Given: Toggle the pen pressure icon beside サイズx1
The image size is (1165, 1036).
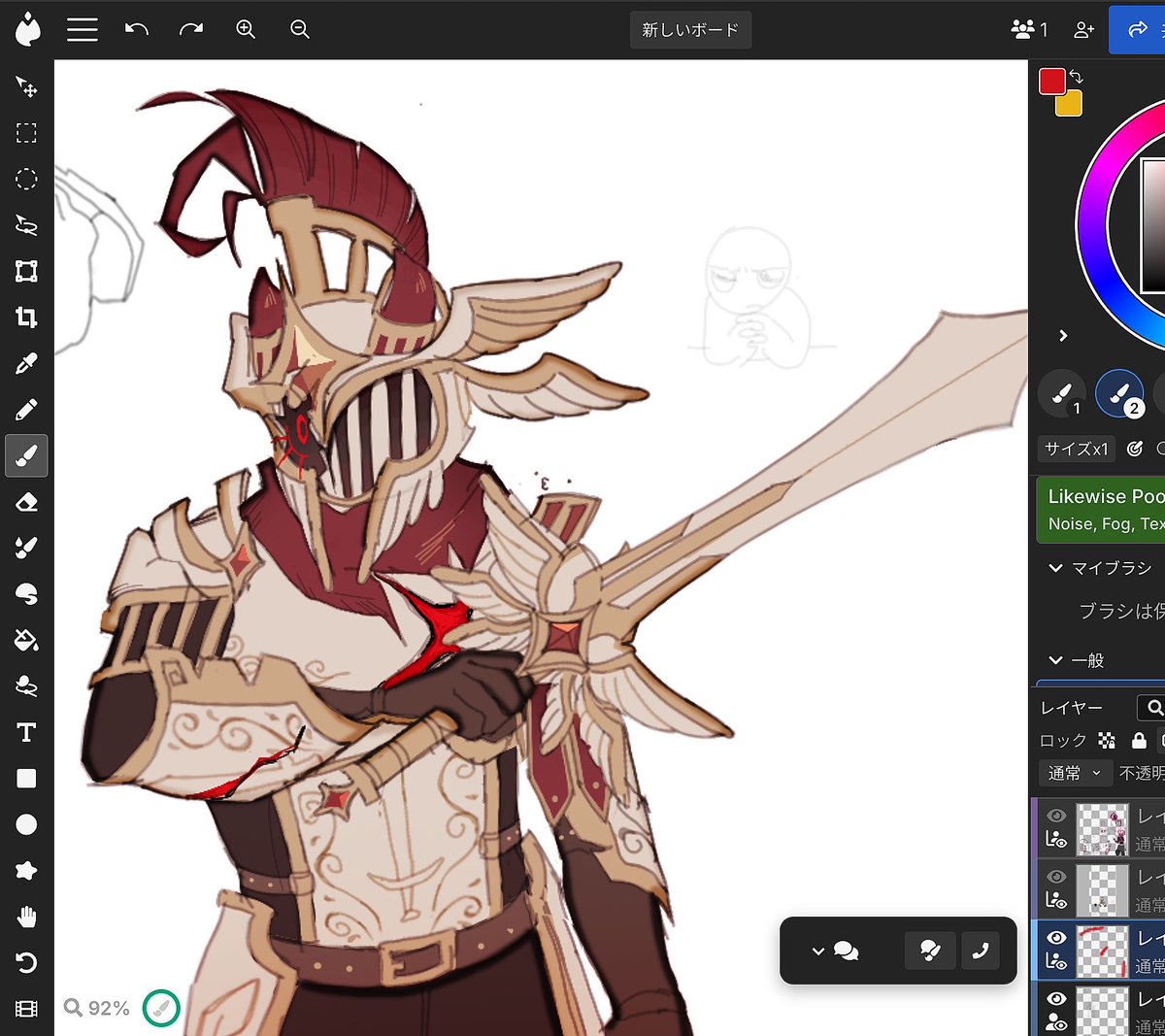Looking at the screenshot, I should [x=1135, y=449].
